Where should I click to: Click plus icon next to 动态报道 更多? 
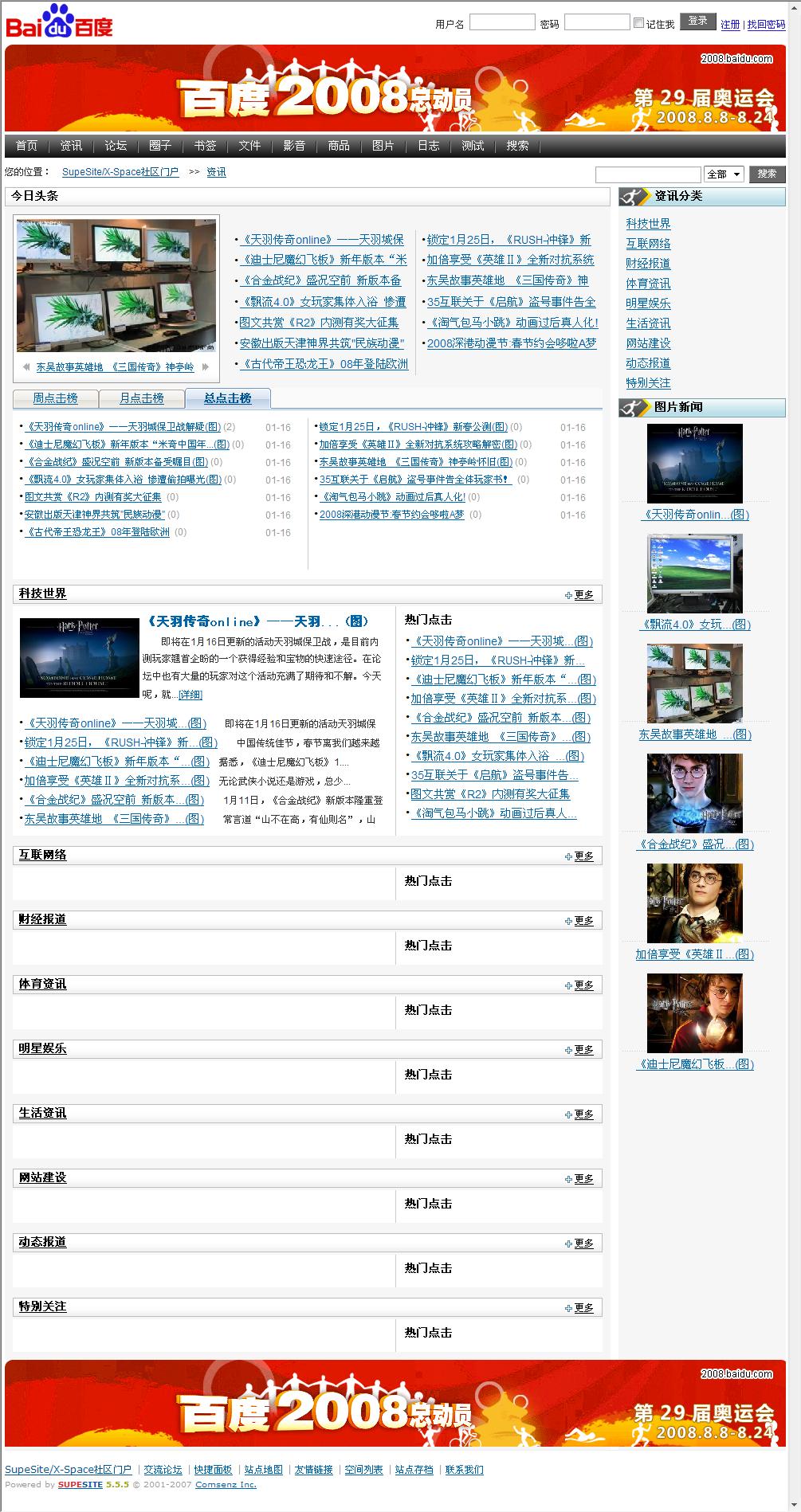coord(568,1244)
